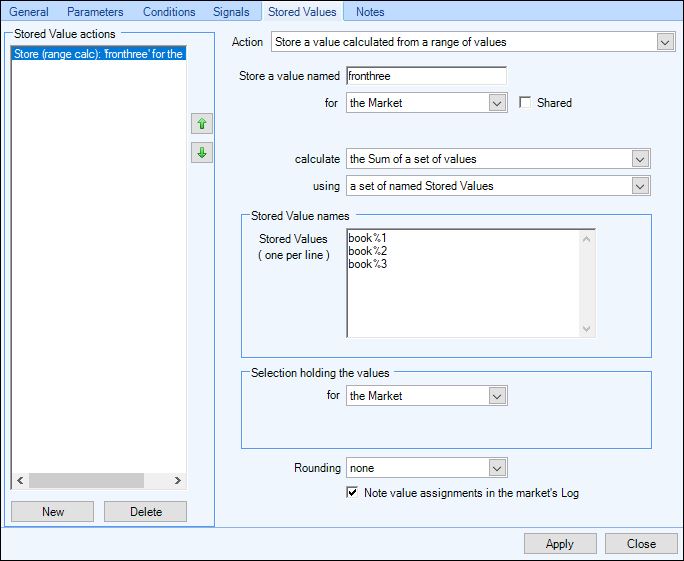
Task: Click the down arrow of Stored Values textbox scrollbar
Action: (x=586, y=328)
